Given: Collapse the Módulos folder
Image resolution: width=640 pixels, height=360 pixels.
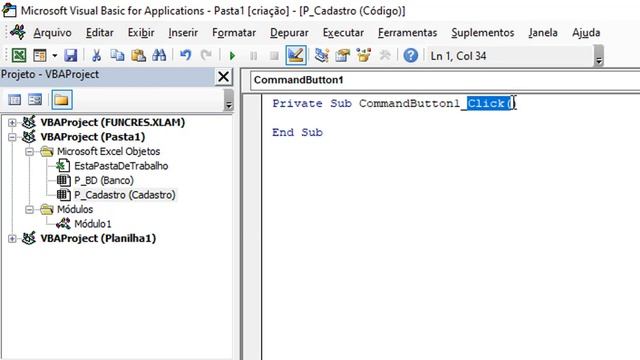Looking at the screenshot, I should click(x=29, y=210).
